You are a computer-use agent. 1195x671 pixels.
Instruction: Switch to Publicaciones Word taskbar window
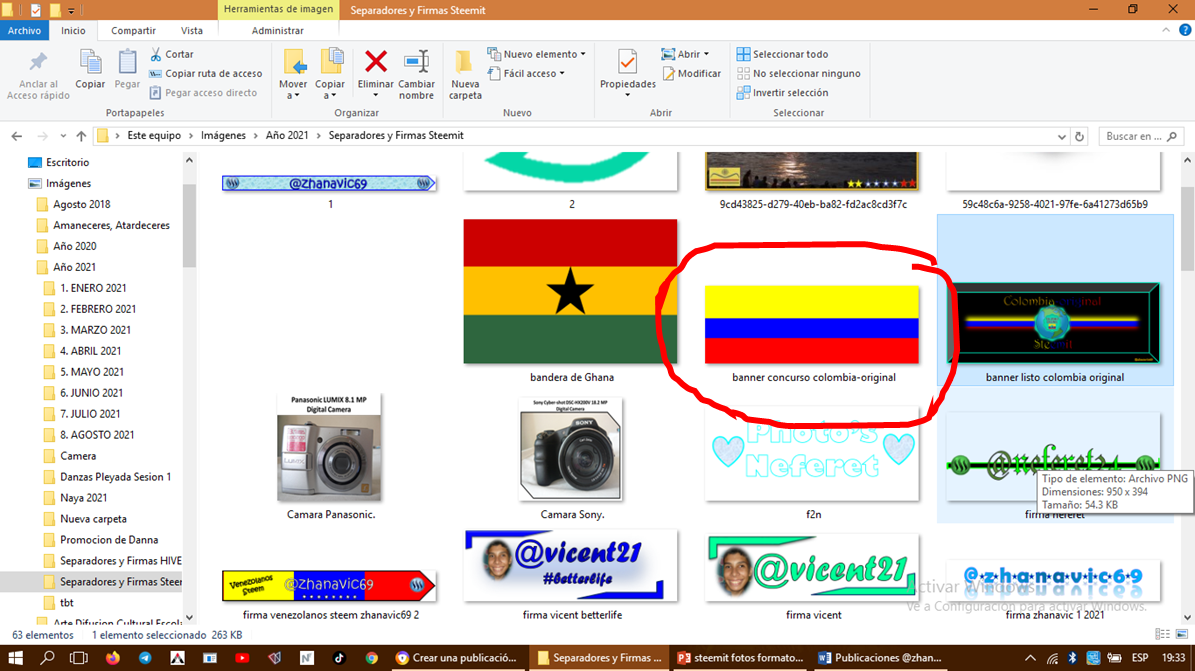point(879,658)
